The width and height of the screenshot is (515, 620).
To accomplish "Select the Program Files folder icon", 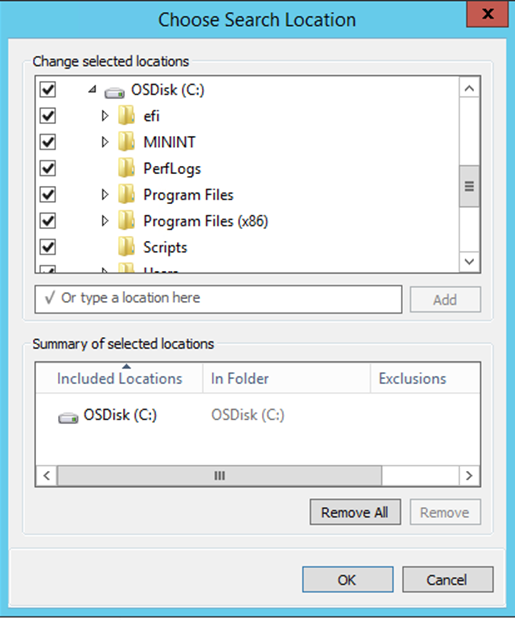I will click(126, 194).
